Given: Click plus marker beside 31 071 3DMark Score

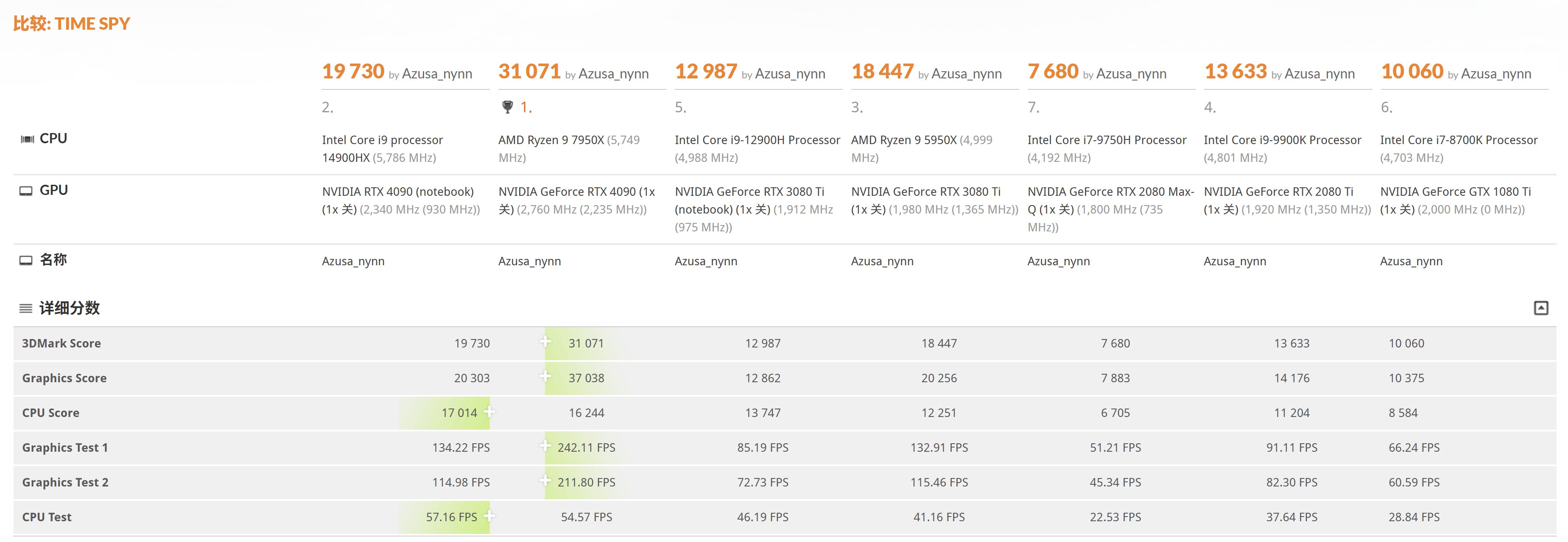Looking at the screenshot, I should coord(545,341).
